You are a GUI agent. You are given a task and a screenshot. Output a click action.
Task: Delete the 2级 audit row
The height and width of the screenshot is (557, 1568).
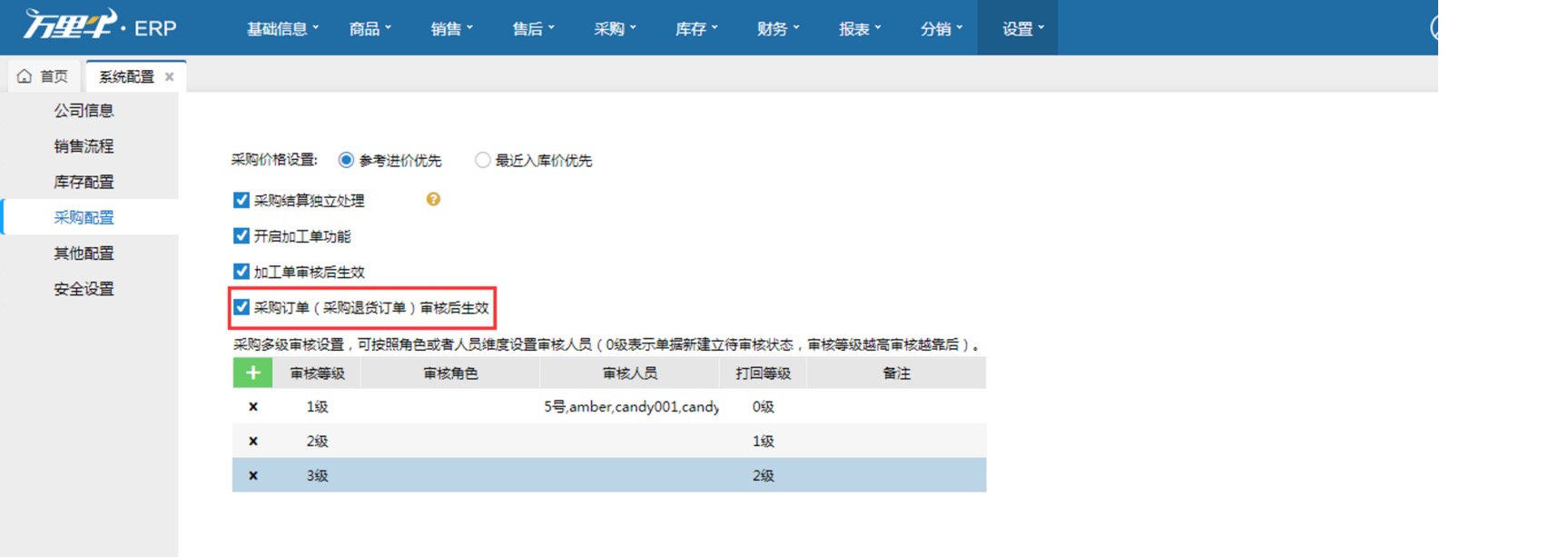click(x=253, y=442)
